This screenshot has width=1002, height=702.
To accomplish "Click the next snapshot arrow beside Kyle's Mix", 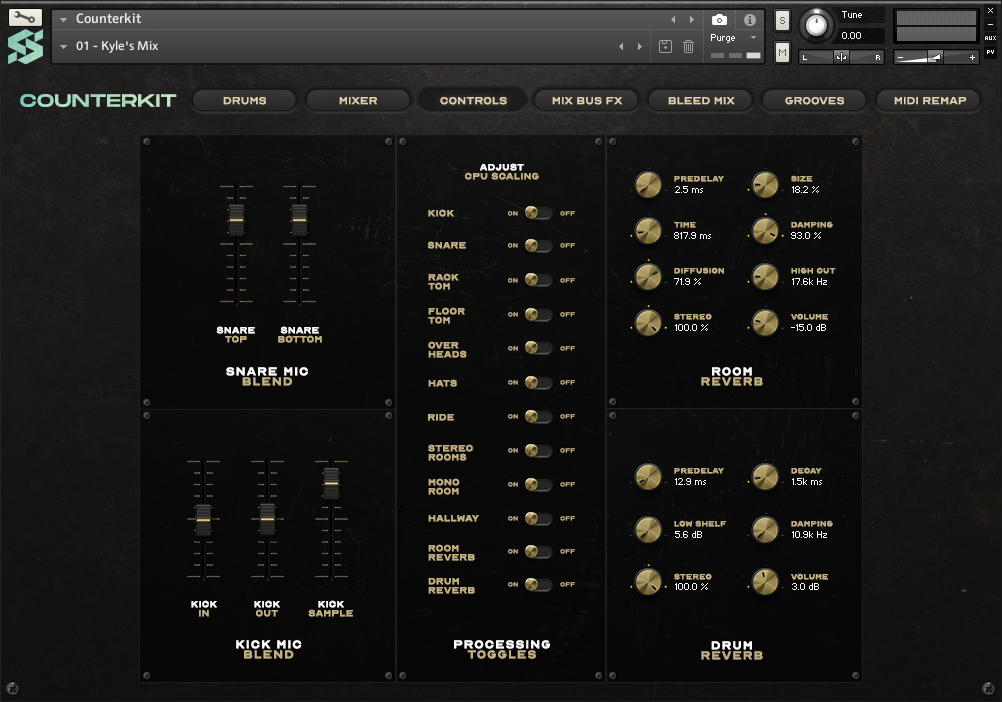I will 640,46.
